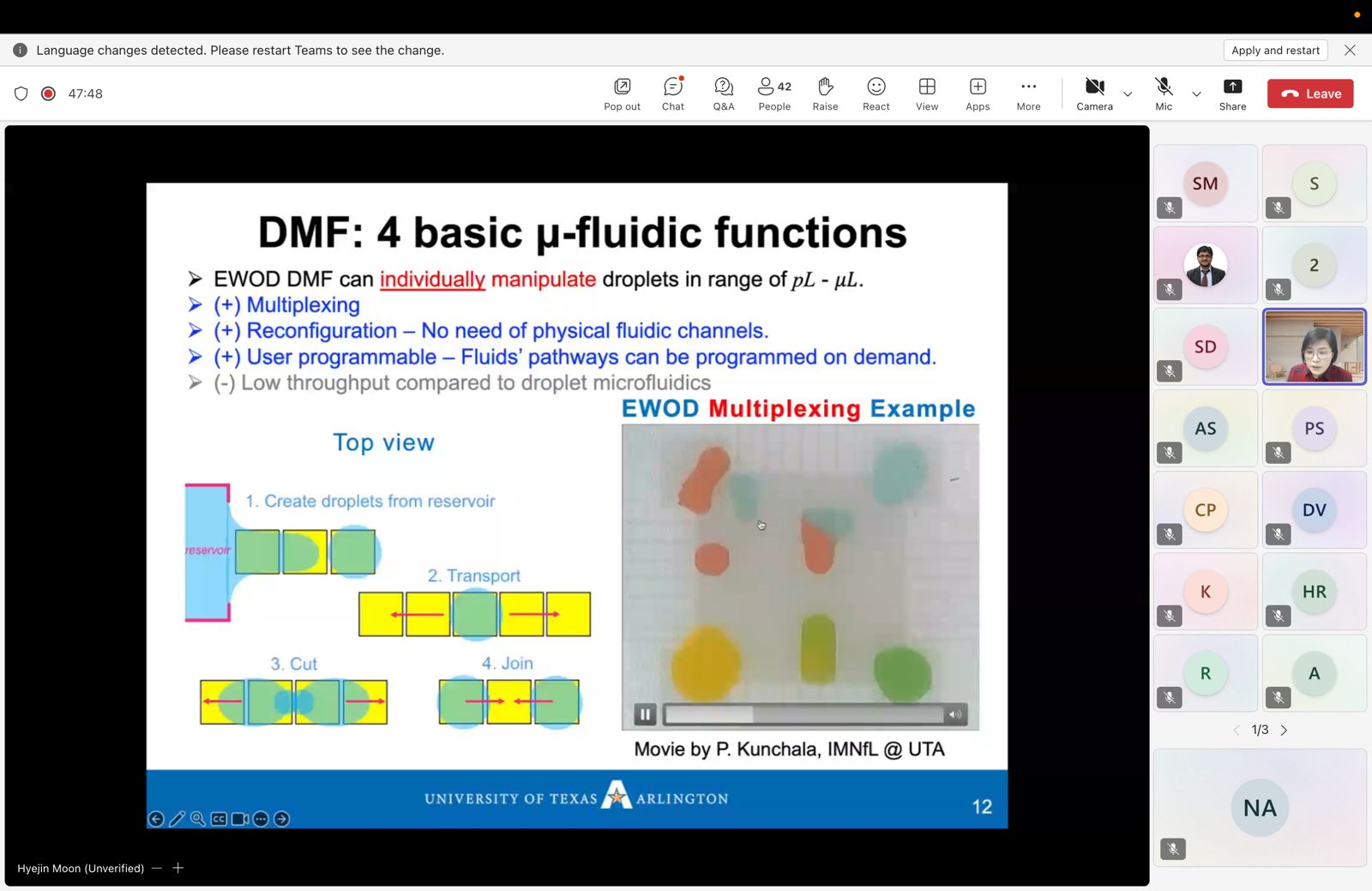Open slide show more options ellipsis icon

261,819
